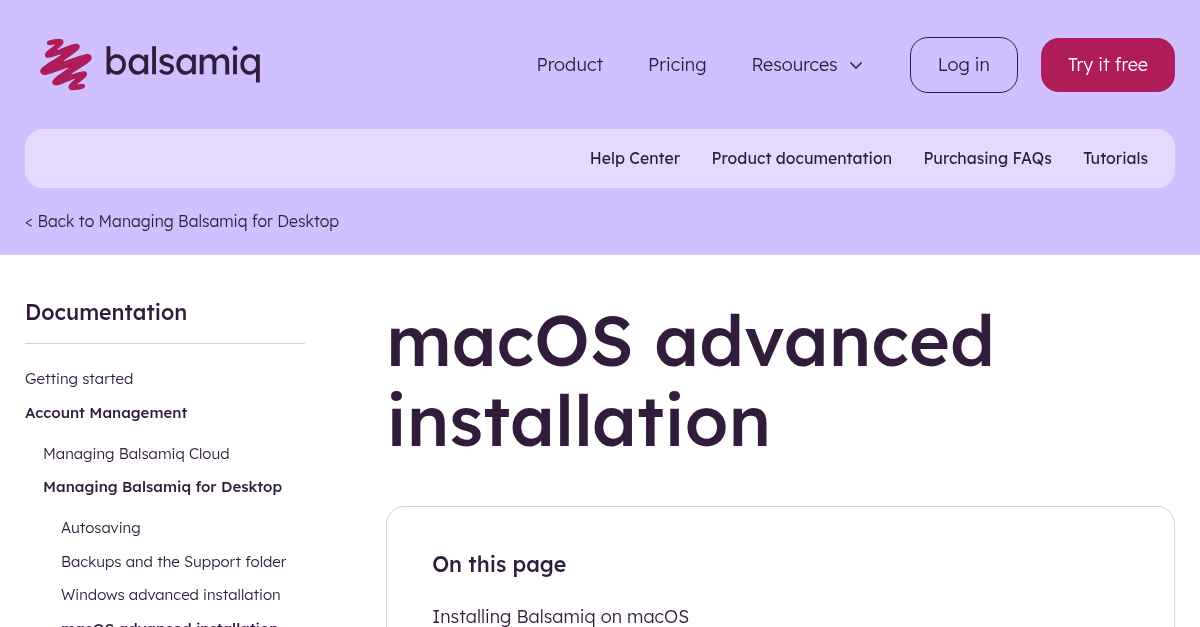Open the Tutorials section
Viewport: 1200px width, 627px height.
click(1115, 158)
